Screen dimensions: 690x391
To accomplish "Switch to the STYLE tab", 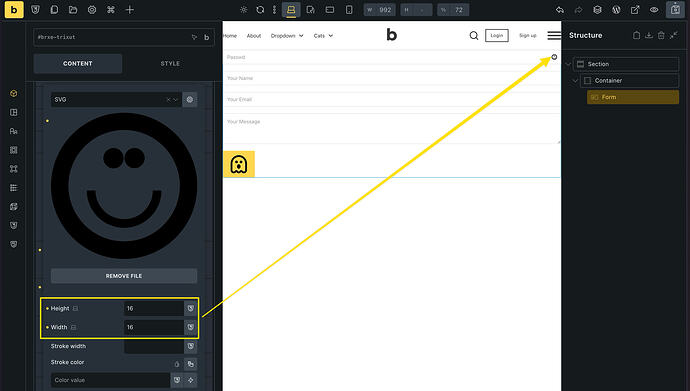I will [x=170, y=63].
